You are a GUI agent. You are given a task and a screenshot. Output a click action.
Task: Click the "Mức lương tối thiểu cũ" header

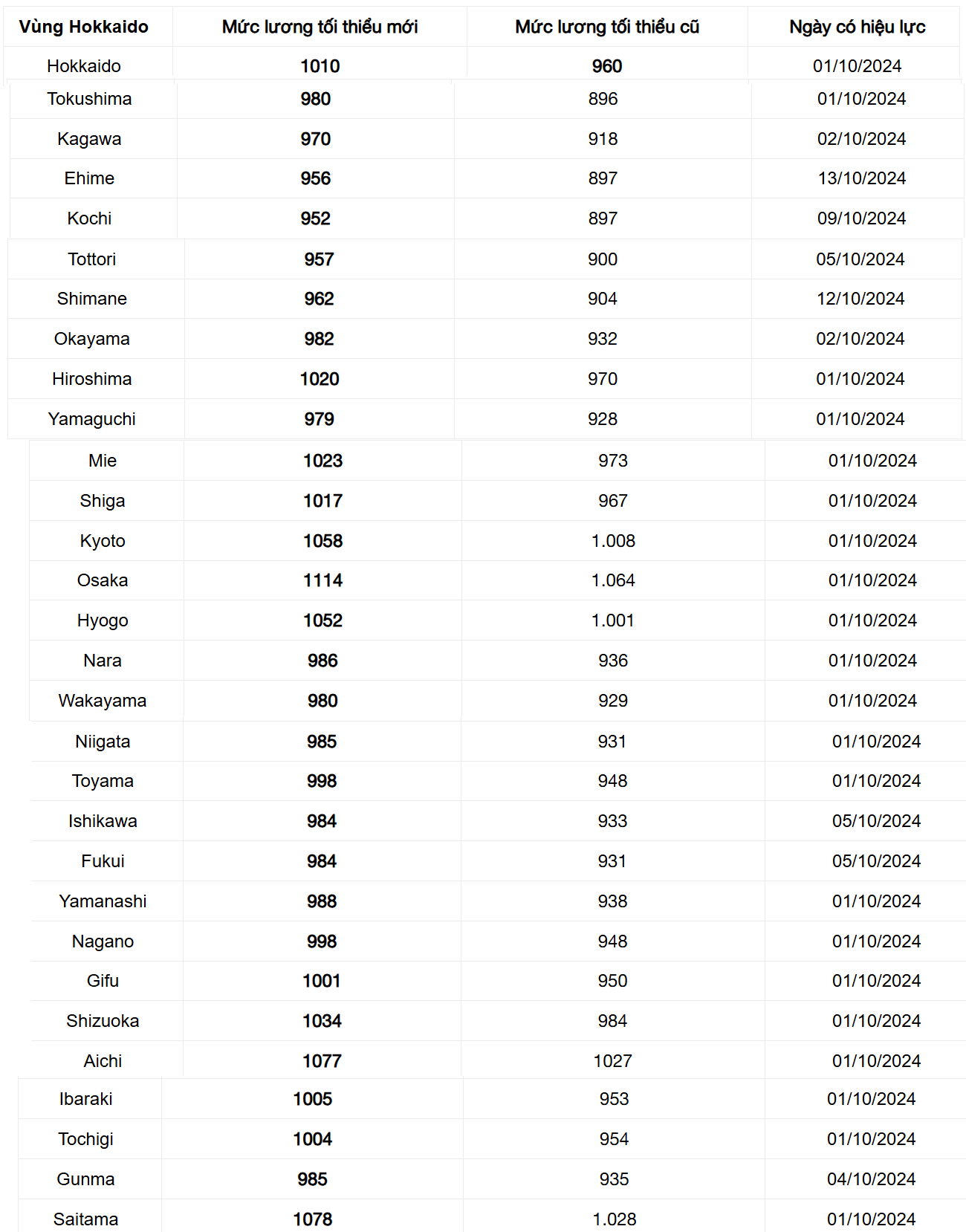click(607, 27)
